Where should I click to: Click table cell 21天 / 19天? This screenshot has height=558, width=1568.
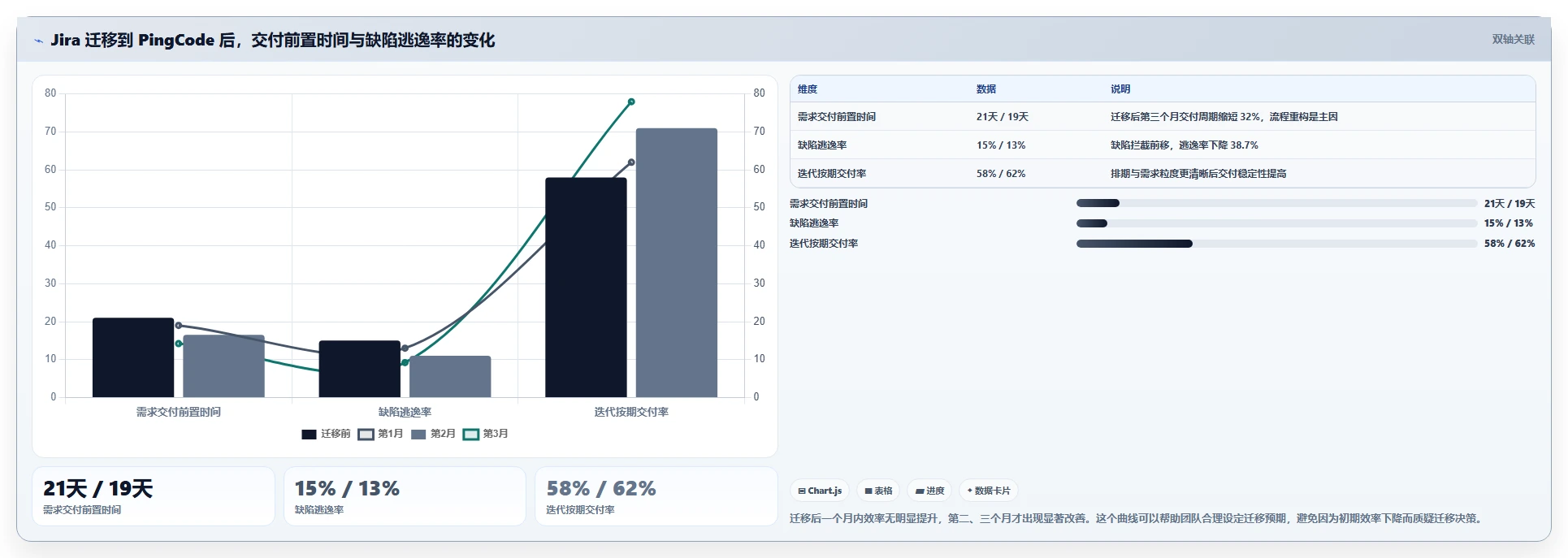1003,117
